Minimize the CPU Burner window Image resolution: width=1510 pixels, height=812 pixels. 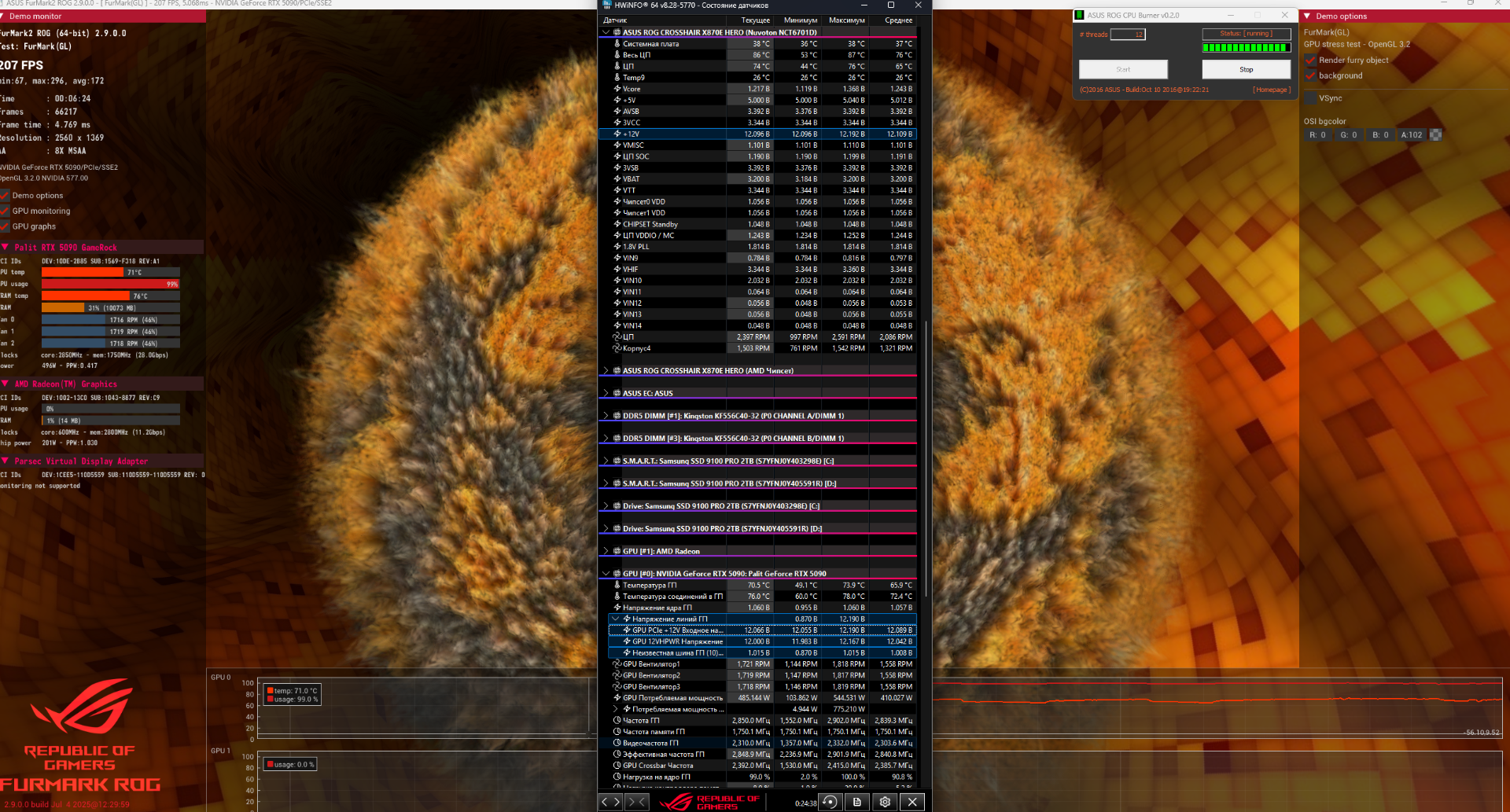(1231, 15)
